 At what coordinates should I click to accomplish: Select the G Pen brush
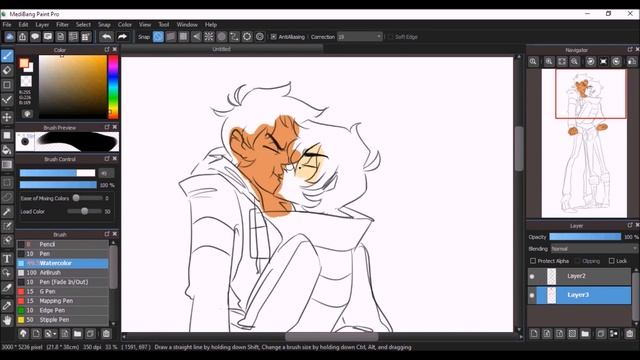pyautogui.click(x=62, y=291)
